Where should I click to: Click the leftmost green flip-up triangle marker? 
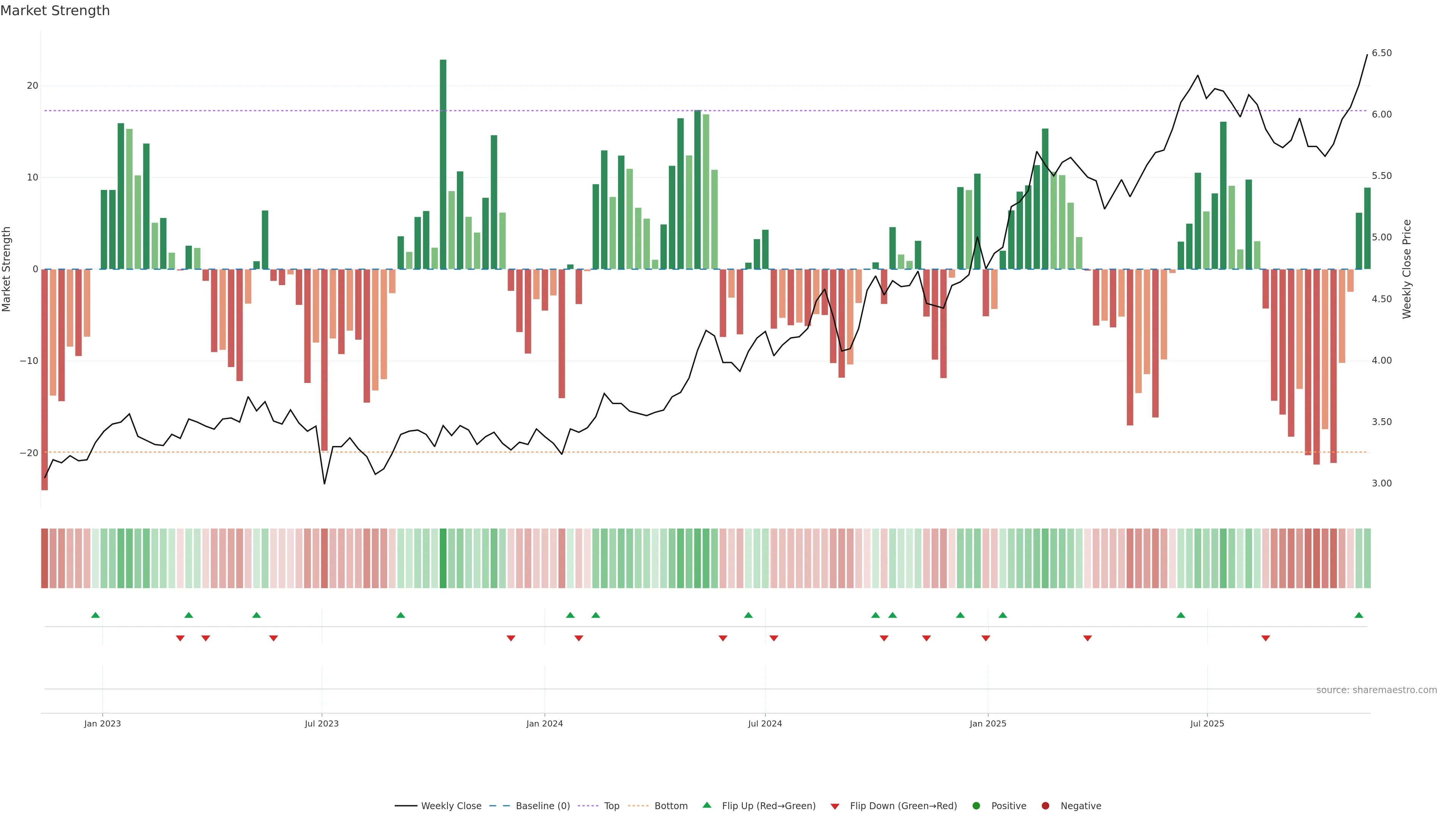[96, 615]
